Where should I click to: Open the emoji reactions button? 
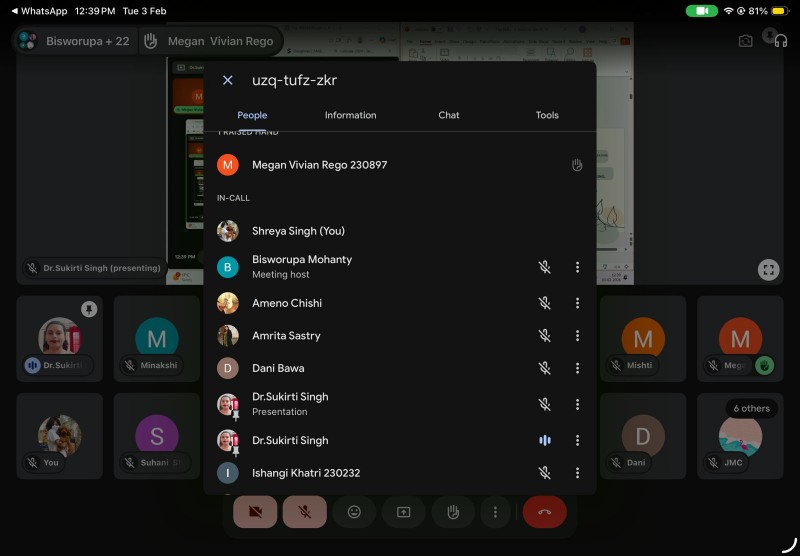pyautogui.click(x=354, y=512)
